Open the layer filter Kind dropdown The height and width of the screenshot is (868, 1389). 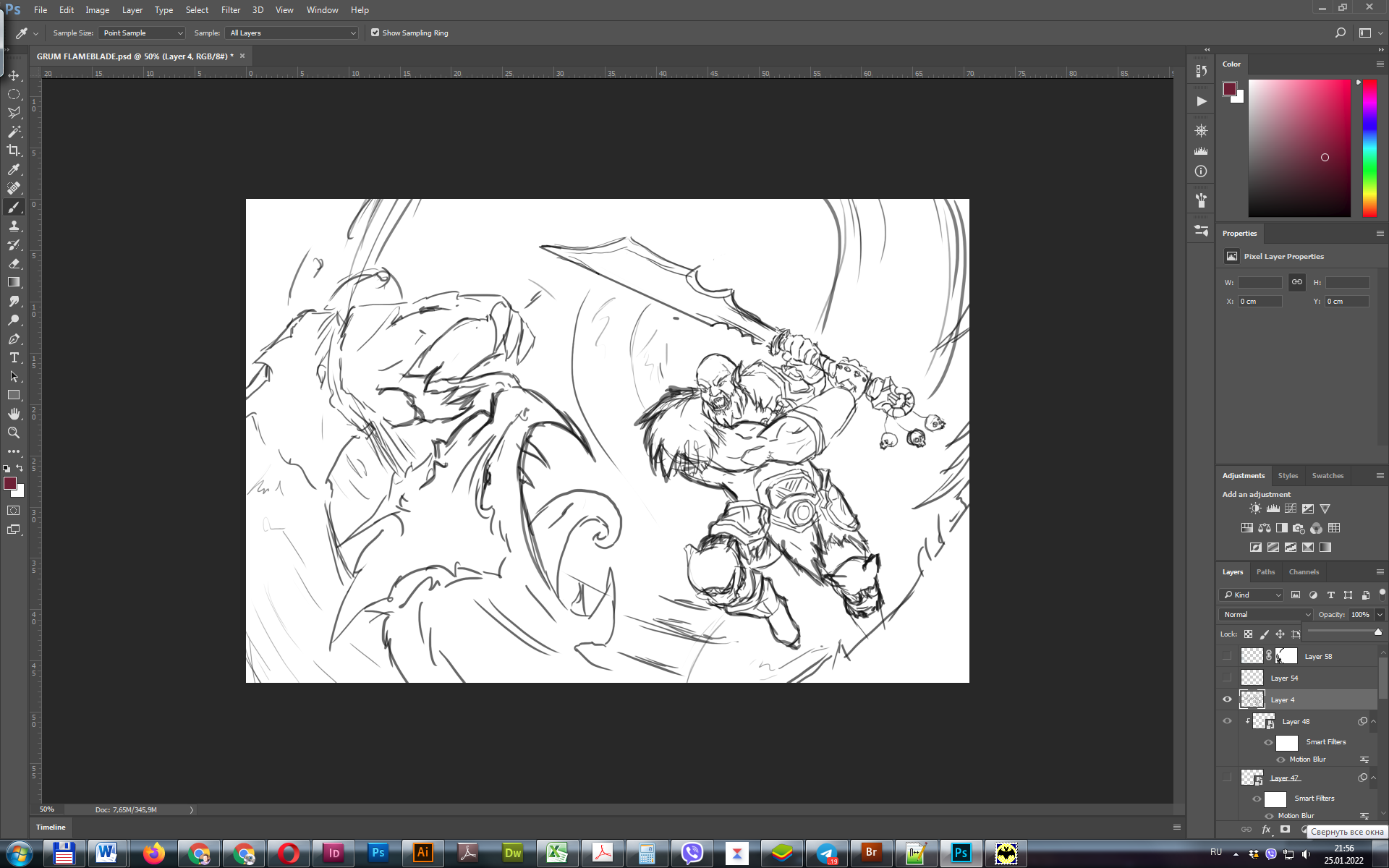(1252, 595)
